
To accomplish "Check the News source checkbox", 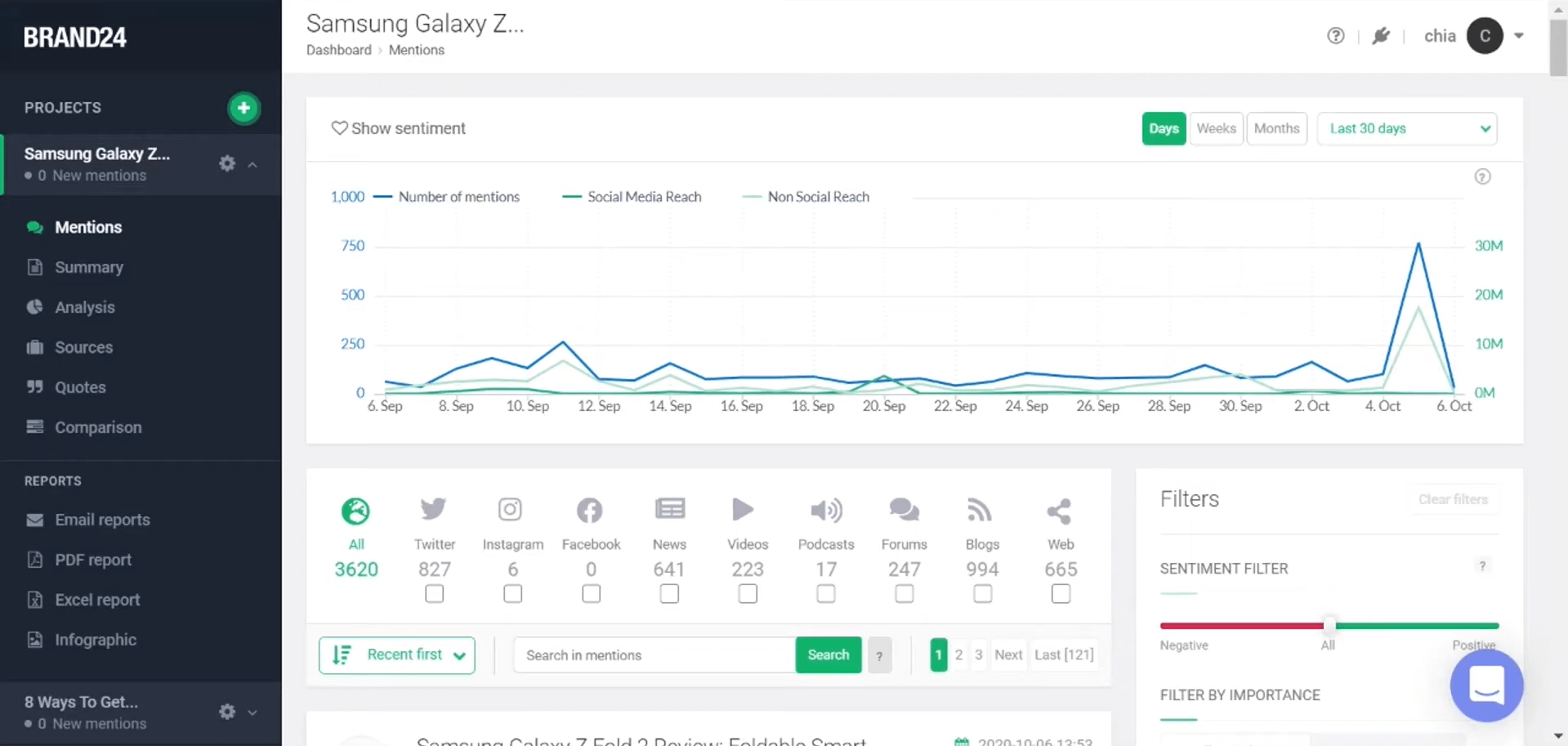I will click(x=669, y=594).
